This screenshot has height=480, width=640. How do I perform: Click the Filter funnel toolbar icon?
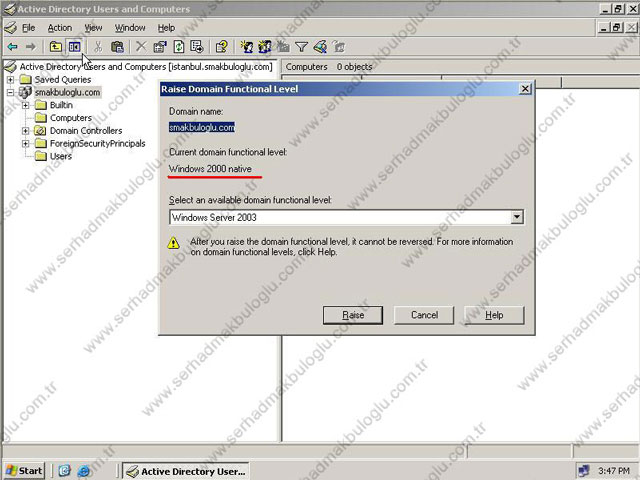pos(301,47)
